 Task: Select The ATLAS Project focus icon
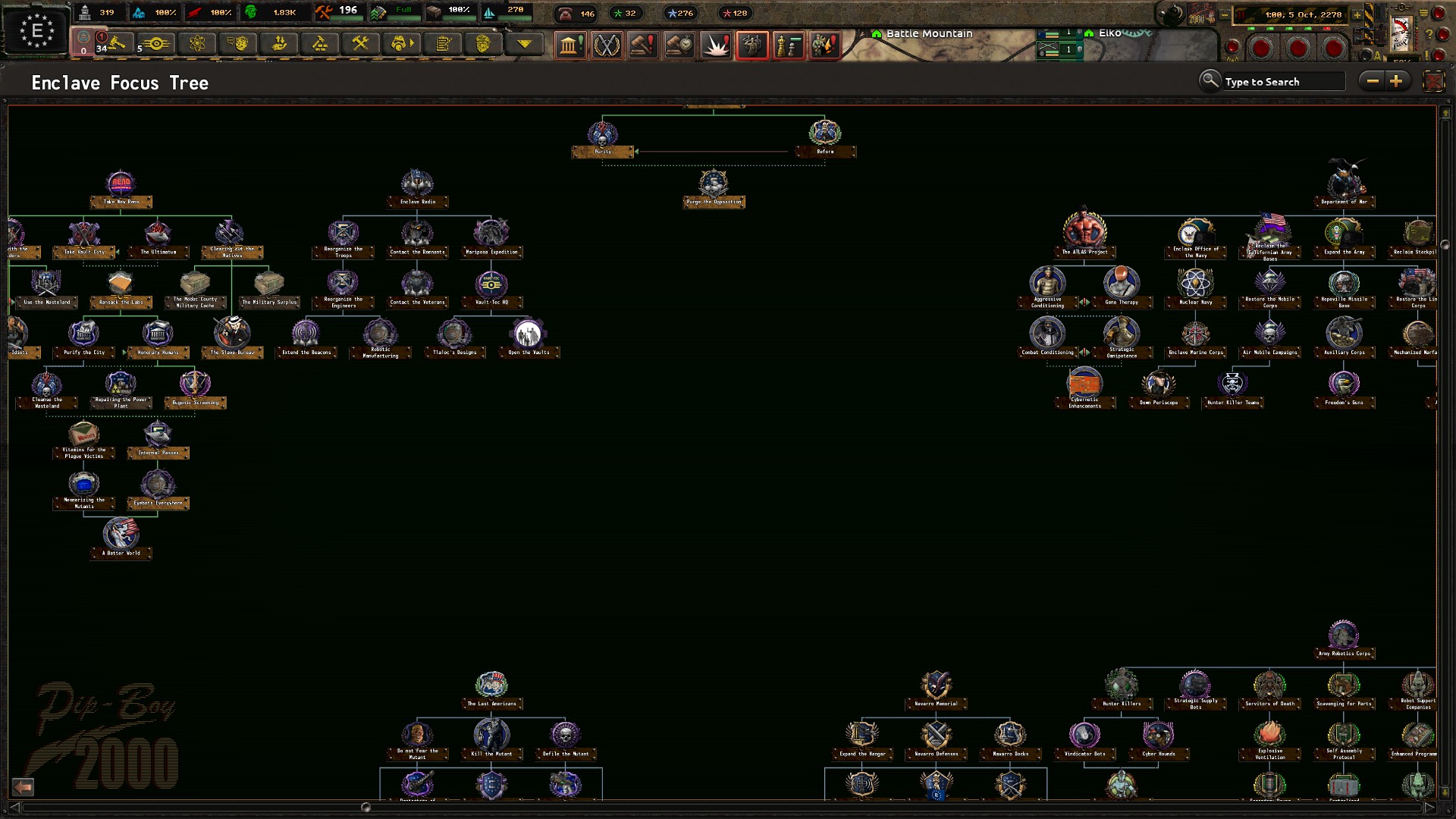[1084, 230]
